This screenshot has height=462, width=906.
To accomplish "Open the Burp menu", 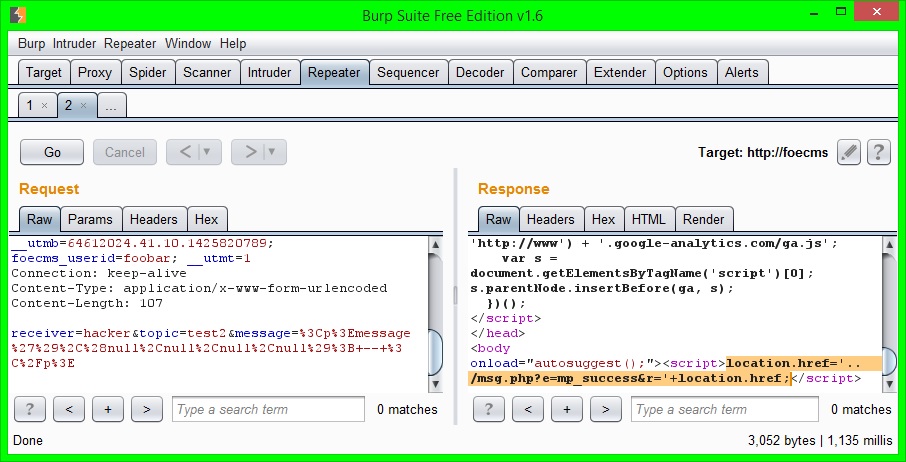I will (x=31, y=43).
